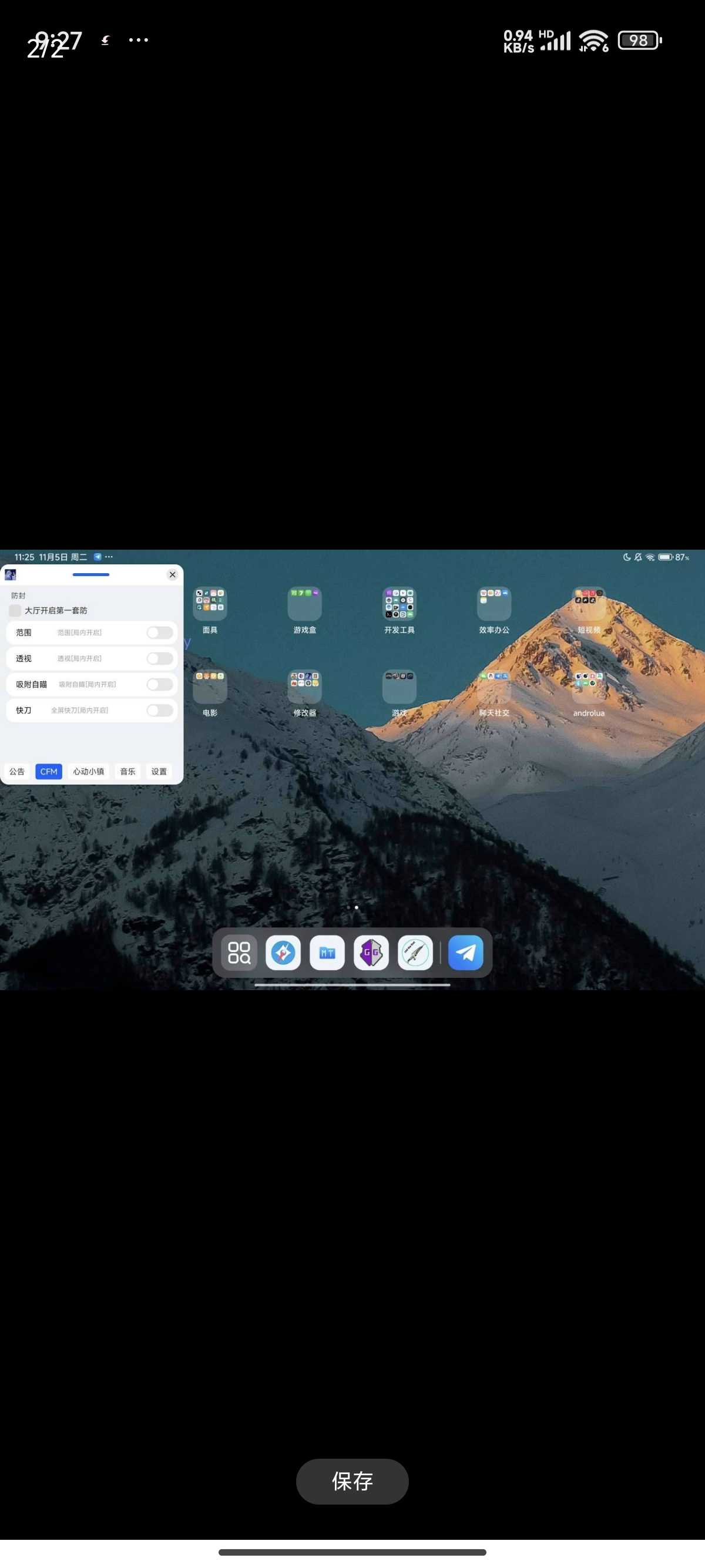Click the tablet home gesture bar below dock
Screen dimensions: 705x1568
pyautogui.click(x=352, y=984)
